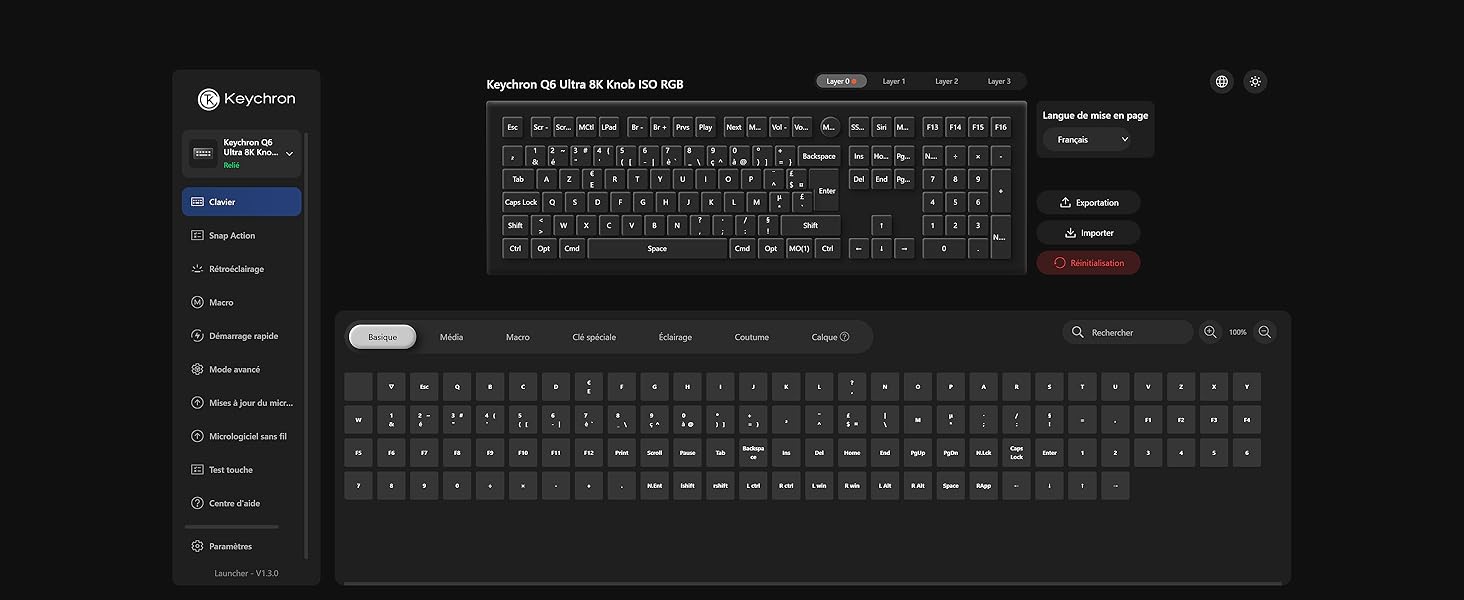
Task: Click the Importer button
Action: 1088,233
